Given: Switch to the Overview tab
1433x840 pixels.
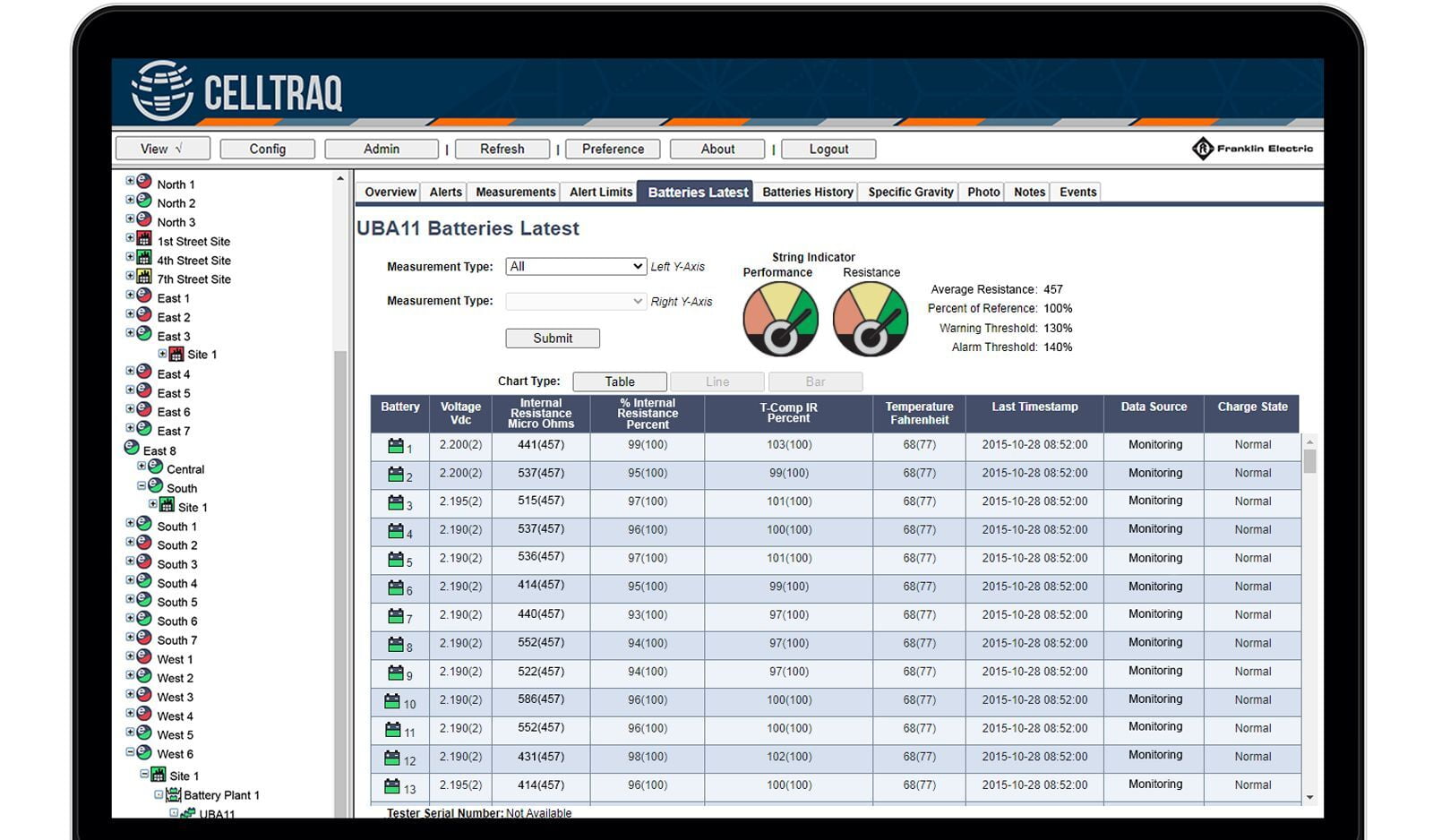Looking at the screenshot, I should [390, 192].
